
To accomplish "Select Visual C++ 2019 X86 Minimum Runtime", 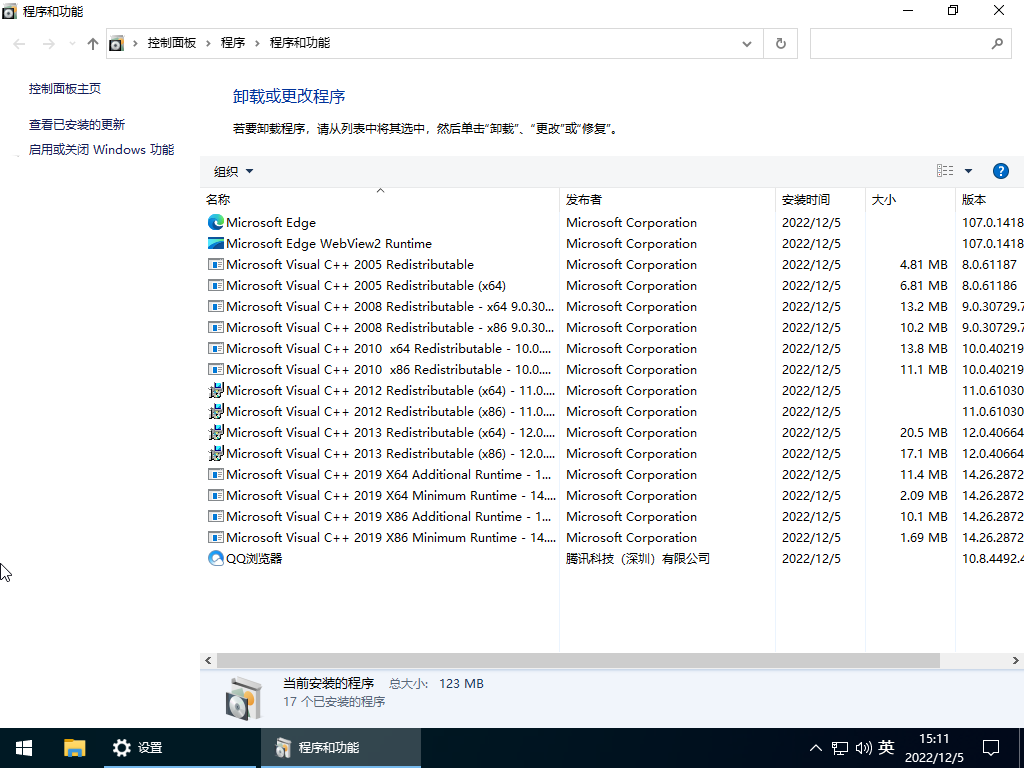I will [x=612, y=537].
